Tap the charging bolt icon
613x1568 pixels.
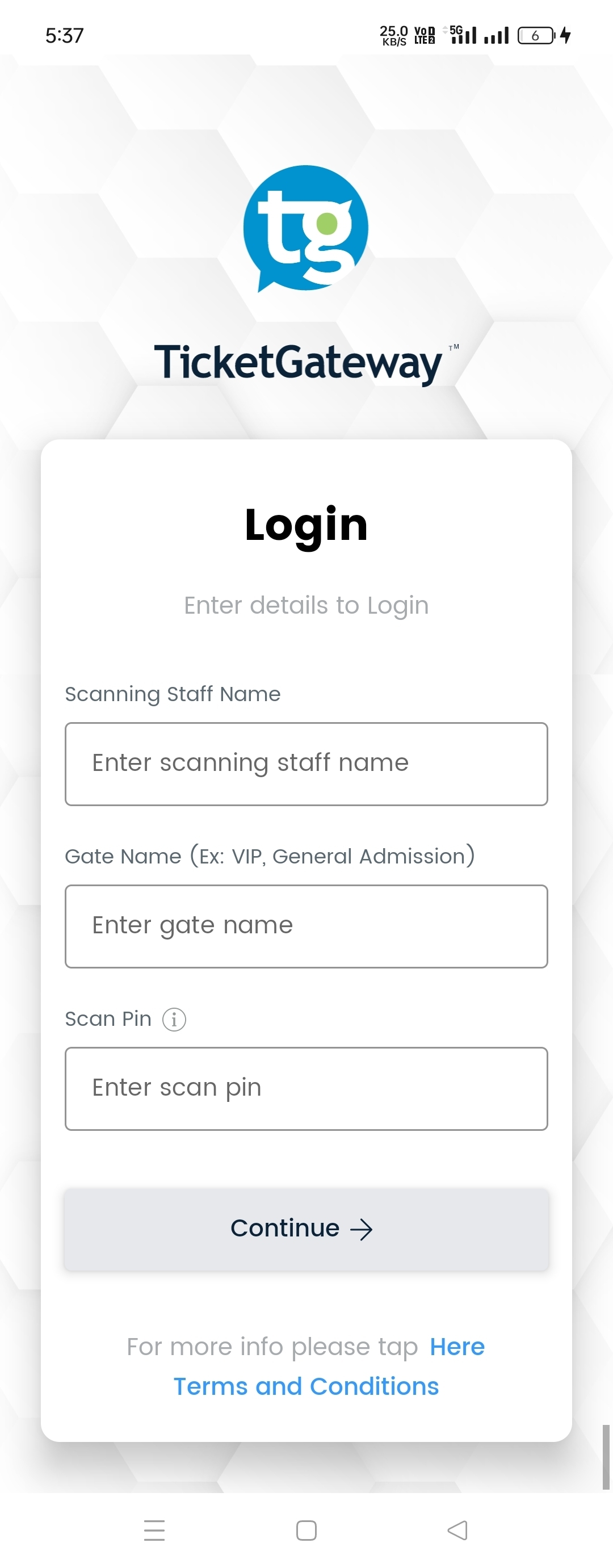pos(565,35)
